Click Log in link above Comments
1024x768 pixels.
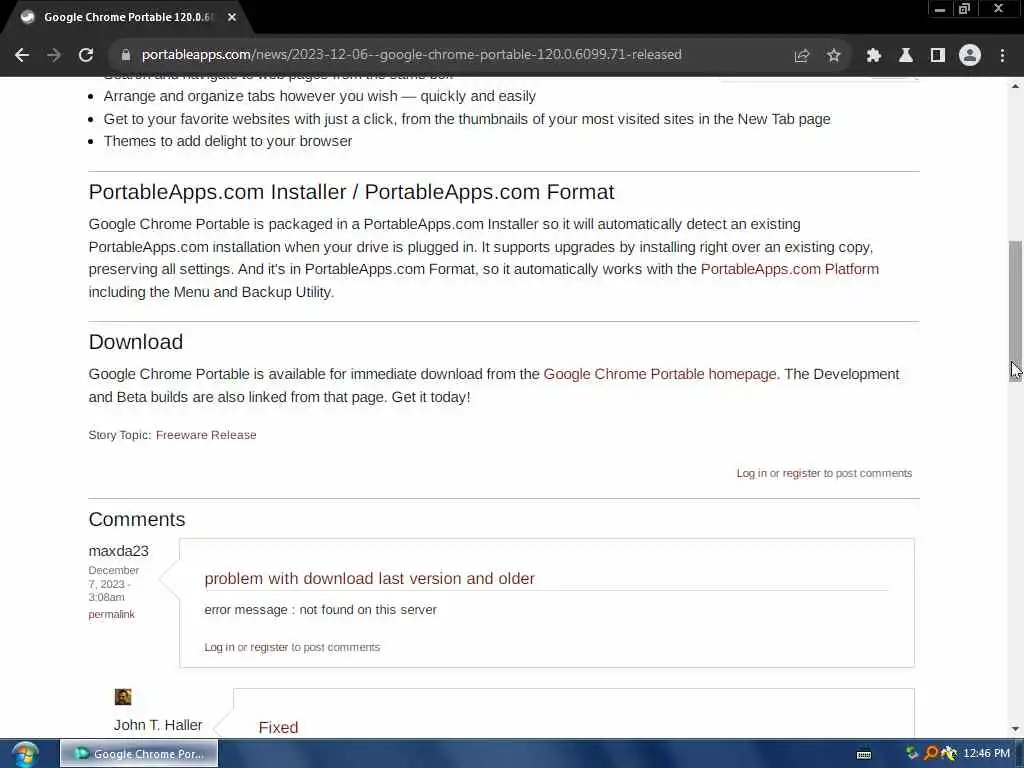[x=752, y=473]
